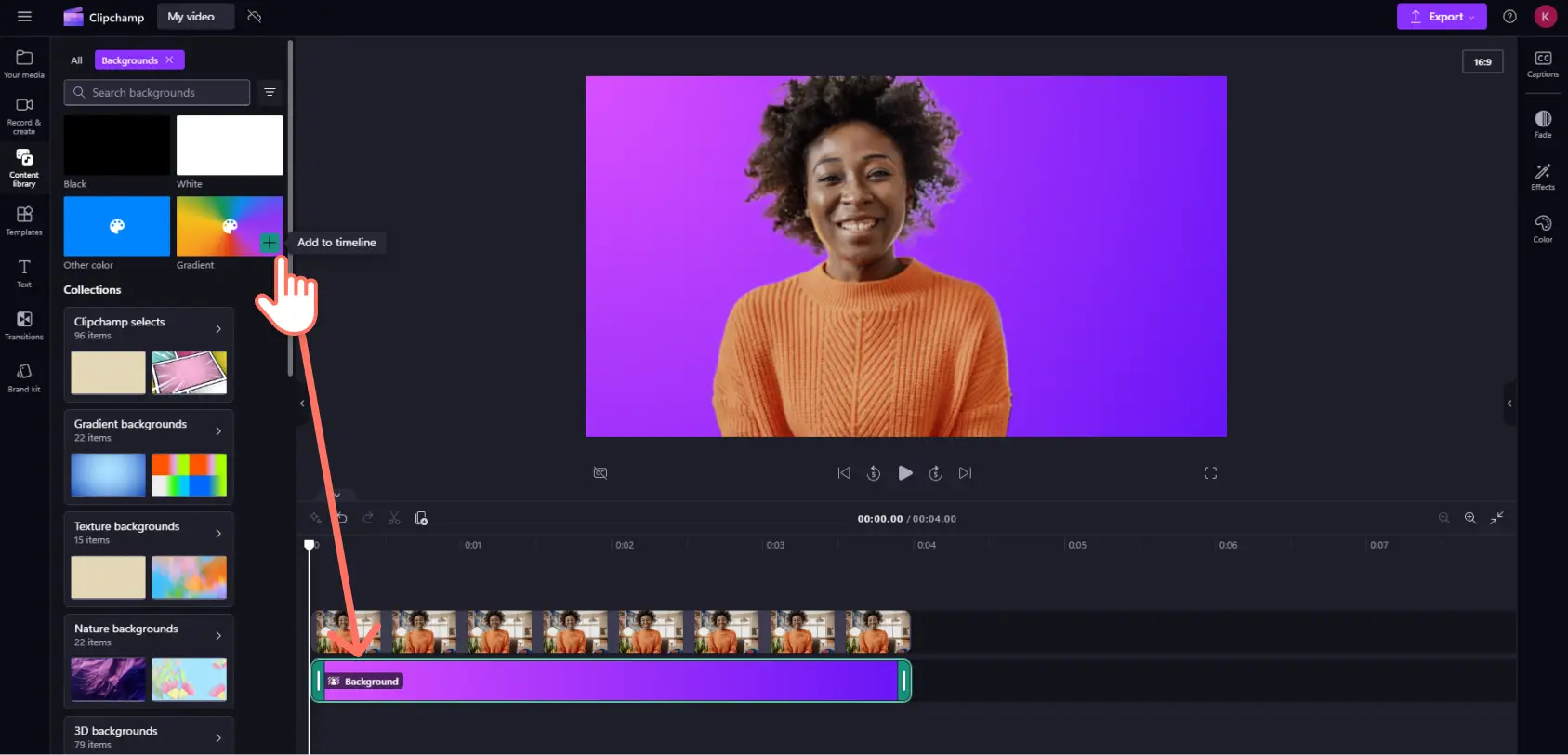Open Captions panel on right sidebar
Image resolution: width=1568 pixels, height=755 pixels.
1543,64
